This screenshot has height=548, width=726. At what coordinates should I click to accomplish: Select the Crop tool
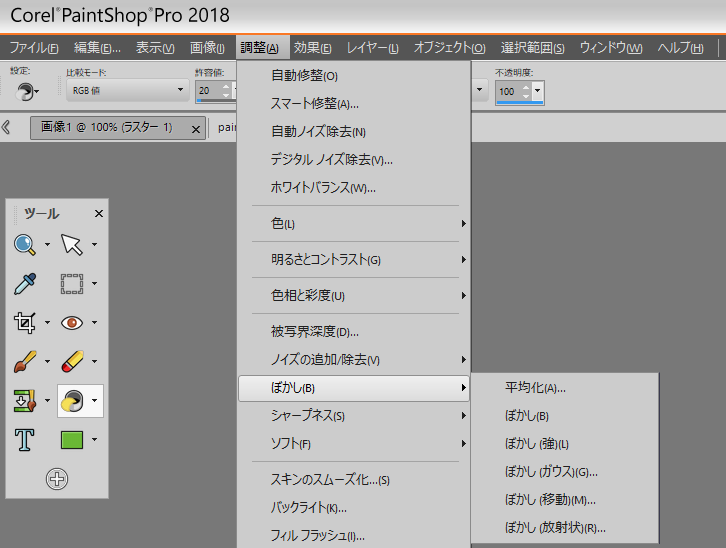click(25, 323)
